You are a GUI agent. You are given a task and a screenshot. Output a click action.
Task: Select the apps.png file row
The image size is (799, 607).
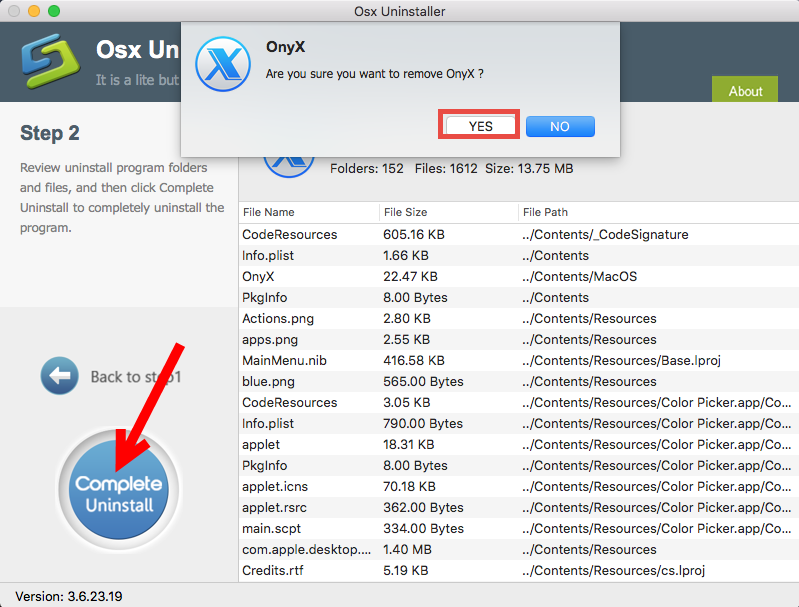tap(519, 339)
